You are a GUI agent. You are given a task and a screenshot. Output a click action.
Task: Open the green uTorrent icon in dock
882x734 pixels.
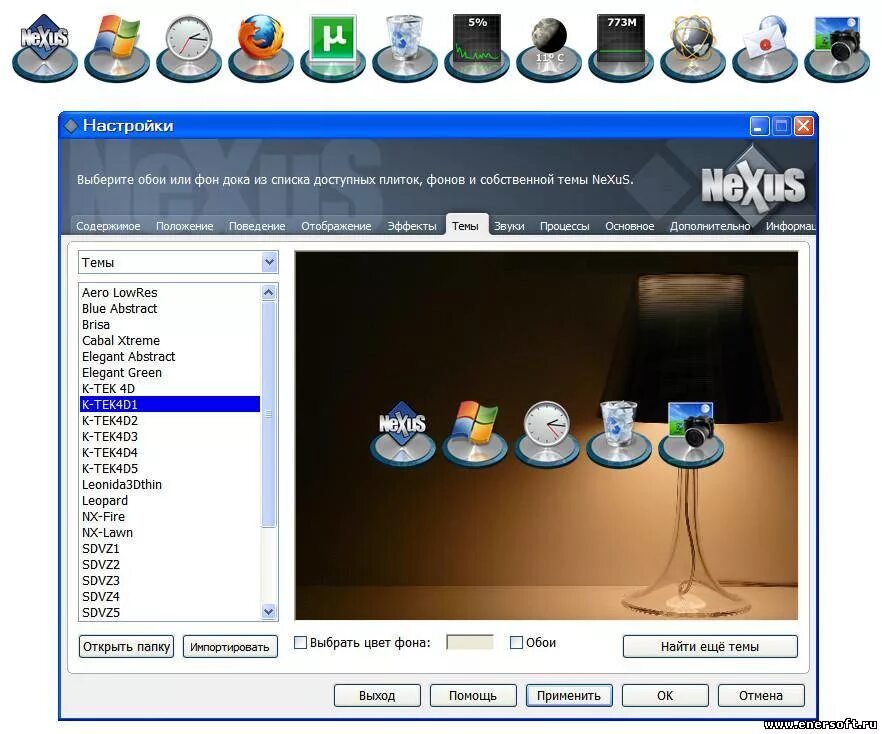pyautogui.click(x=333, y=46)
